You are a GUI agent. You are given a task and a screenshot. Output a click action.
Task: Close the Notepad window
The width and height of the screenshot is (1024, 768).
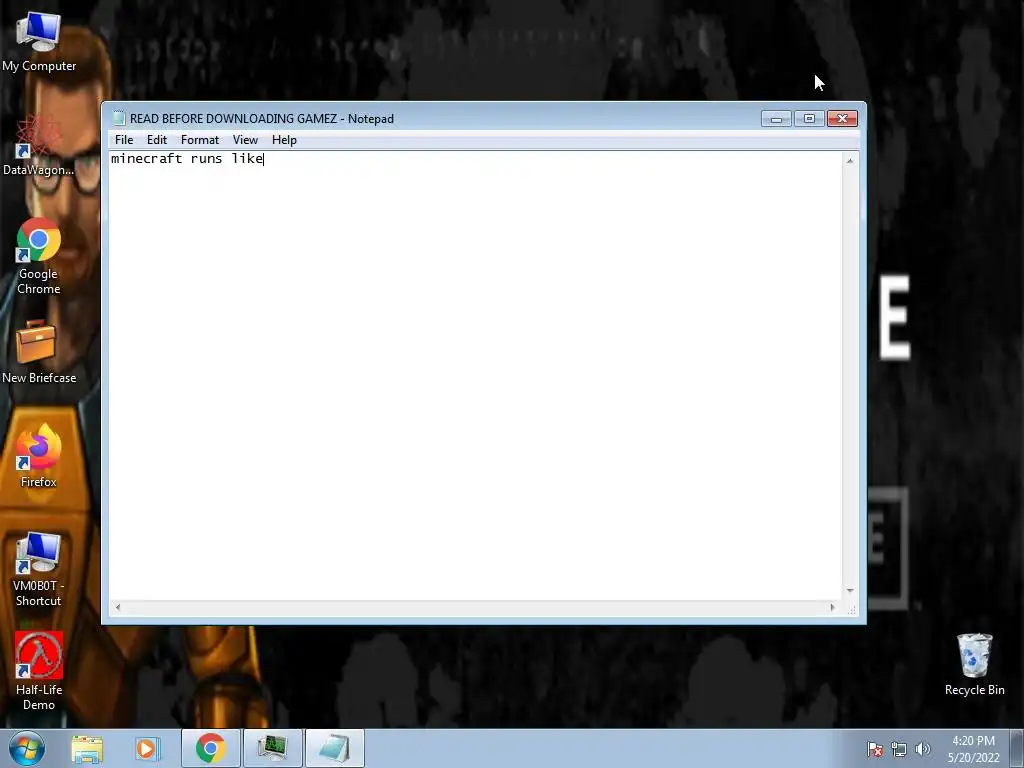point(842,118)
